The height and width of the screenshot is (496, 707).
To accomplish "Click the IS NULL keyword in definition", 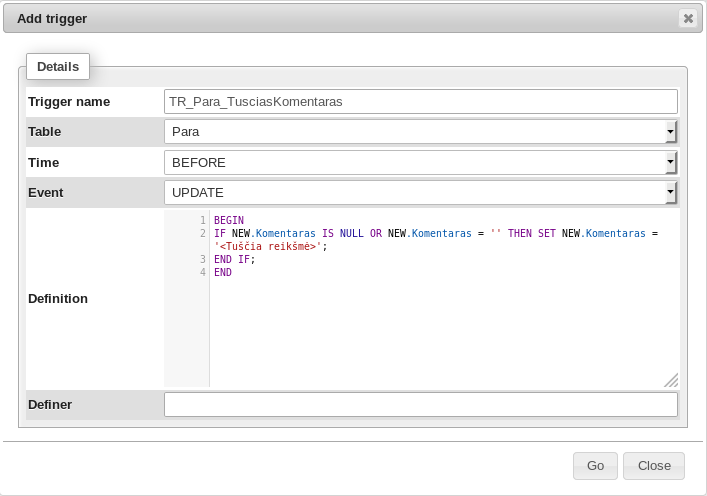I will click(x=343, y=233).
